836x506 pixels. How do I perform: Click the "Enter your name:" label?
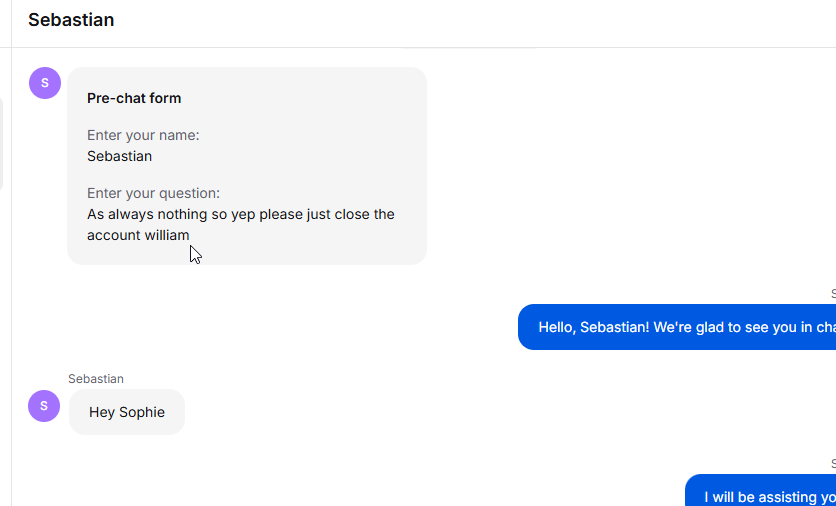click(143, 135)
